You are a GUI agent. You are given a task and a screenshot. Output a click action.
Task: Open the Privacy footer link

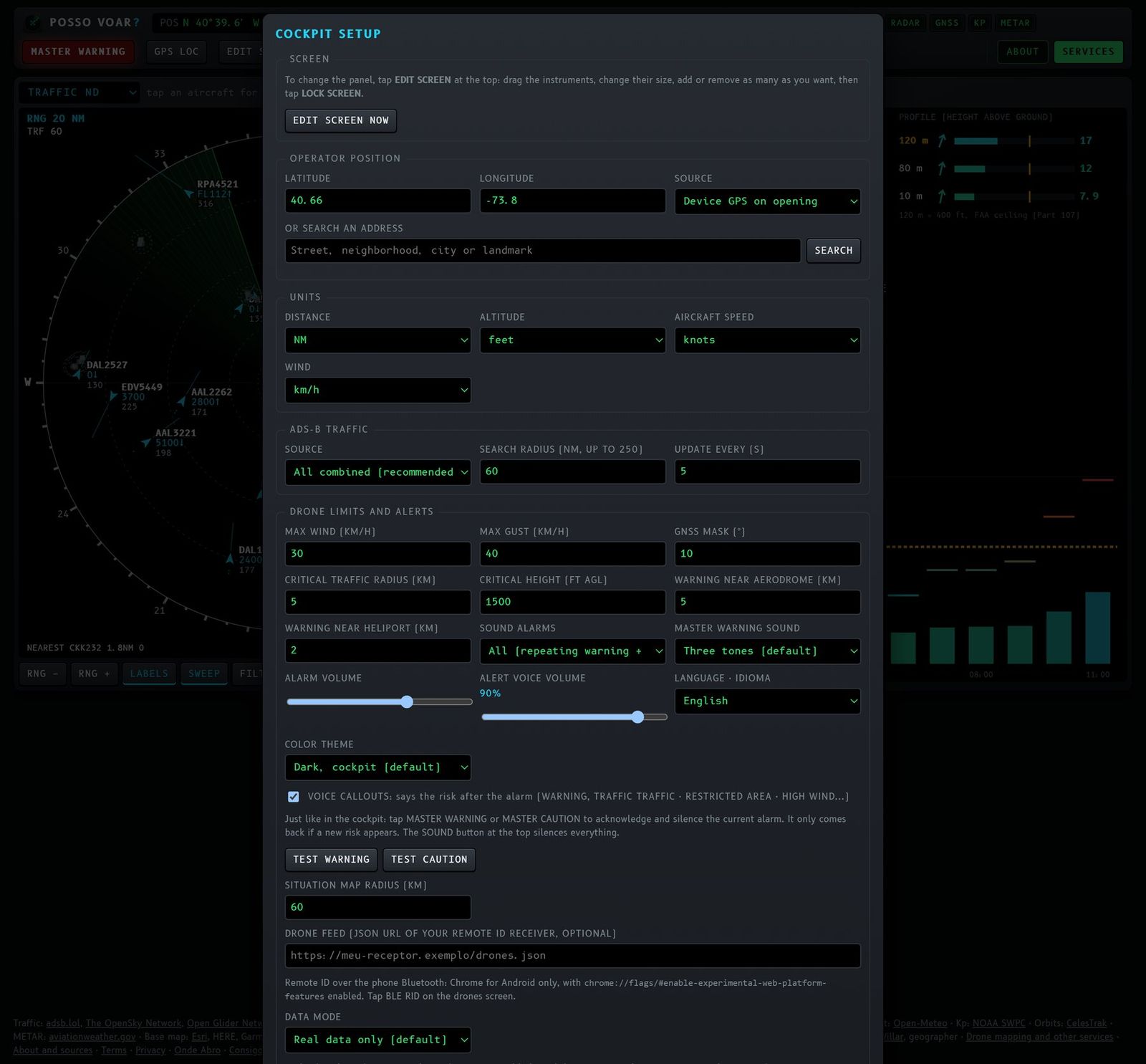pyautogui.click(x=150, y=1050)
